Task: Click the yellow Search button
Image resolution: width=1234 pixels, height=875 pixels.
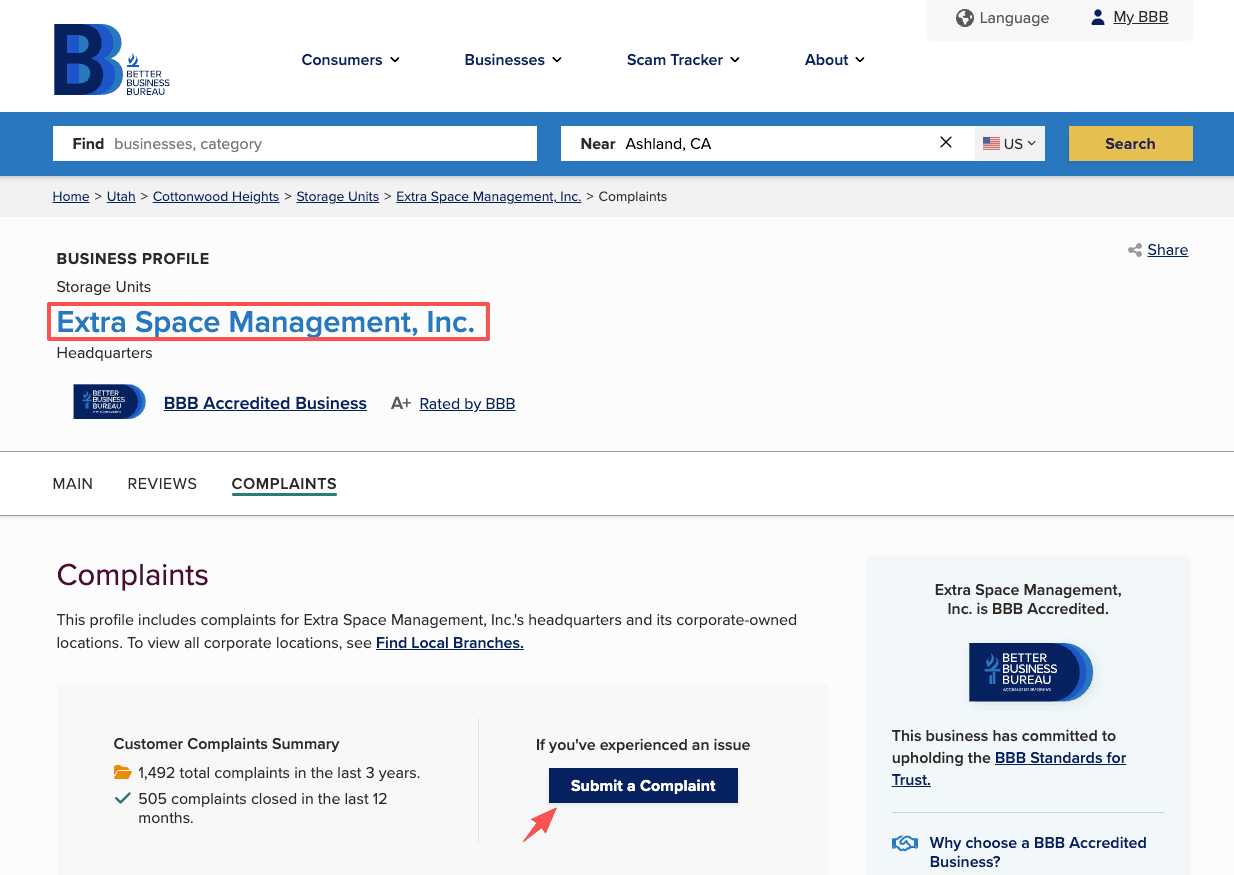Action: (x=1130, y=143)
